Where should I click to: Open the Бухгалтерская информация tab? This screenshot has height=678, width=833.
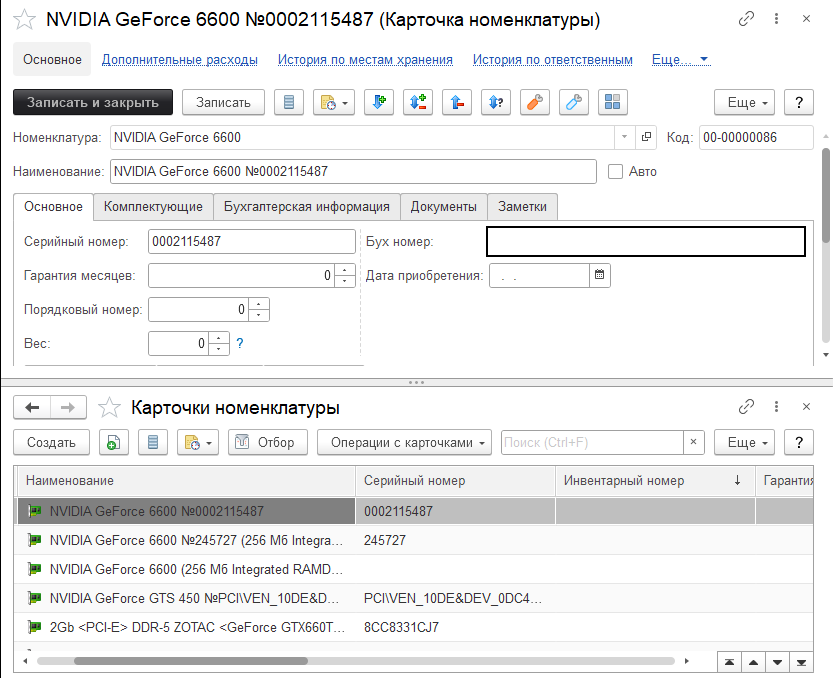[x=306, y=207]
